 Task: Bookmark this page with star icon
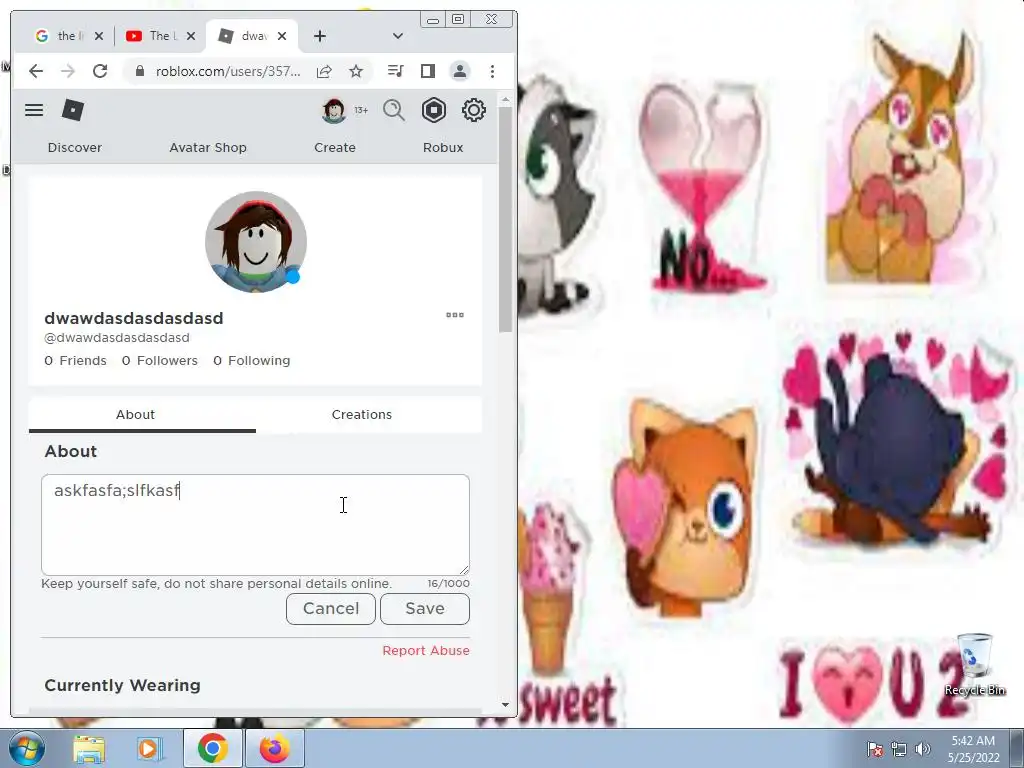click(x=356, y=71)
